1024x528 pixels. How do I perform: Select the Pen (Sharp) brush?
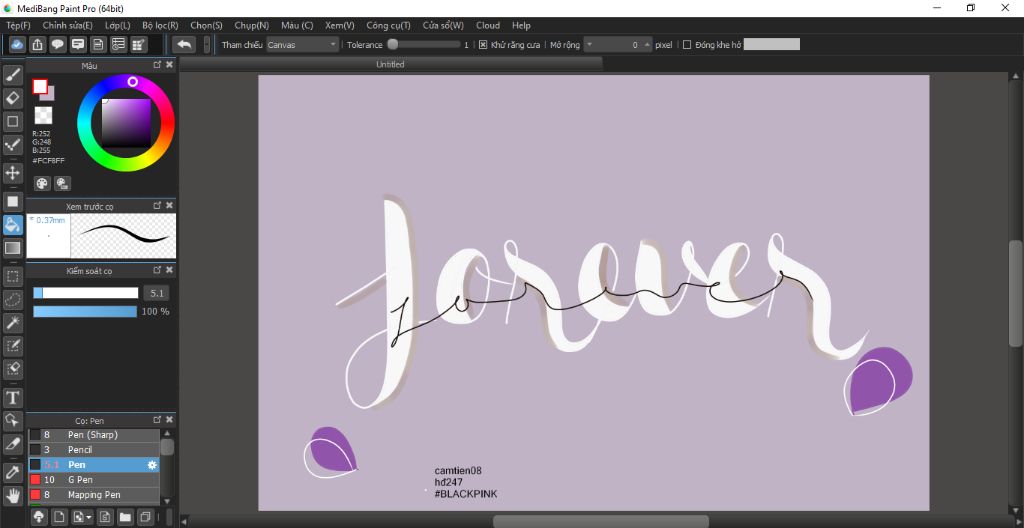click(x=93, y=435)
